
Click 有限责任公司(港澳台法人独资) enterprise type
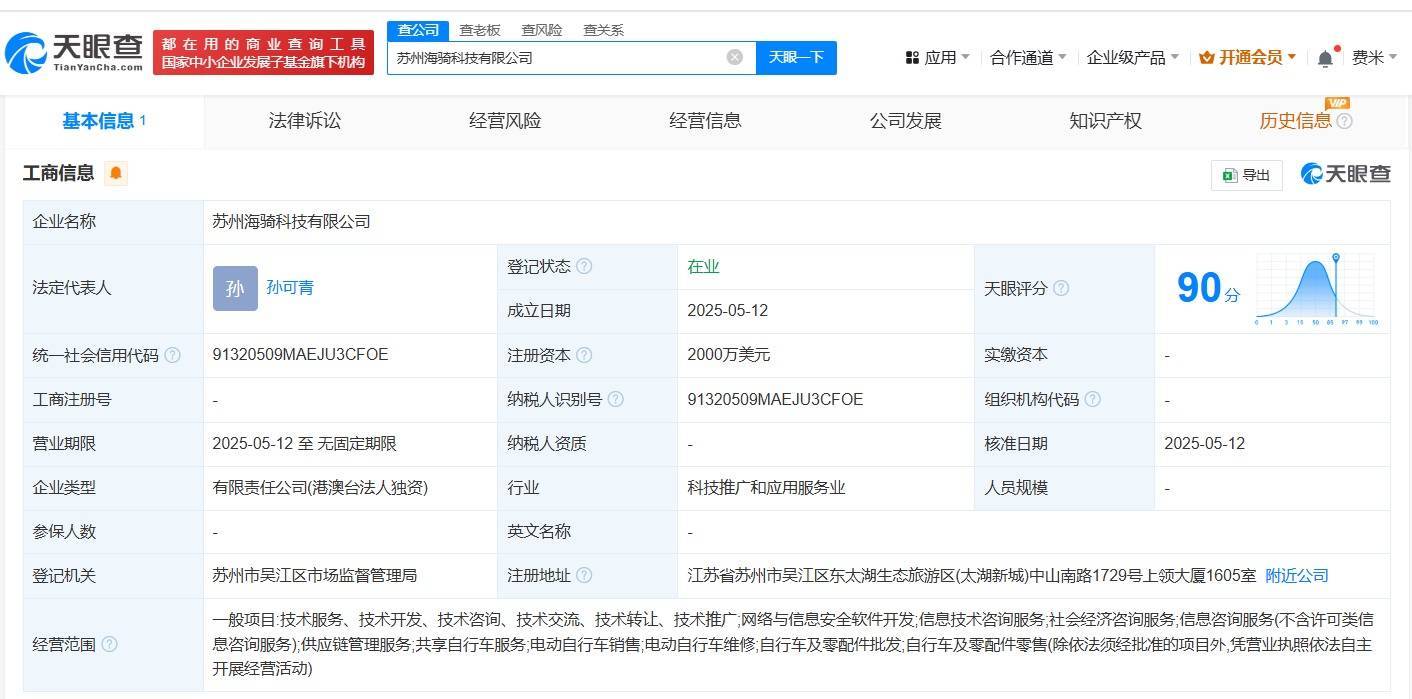click(x=320, y=487)
